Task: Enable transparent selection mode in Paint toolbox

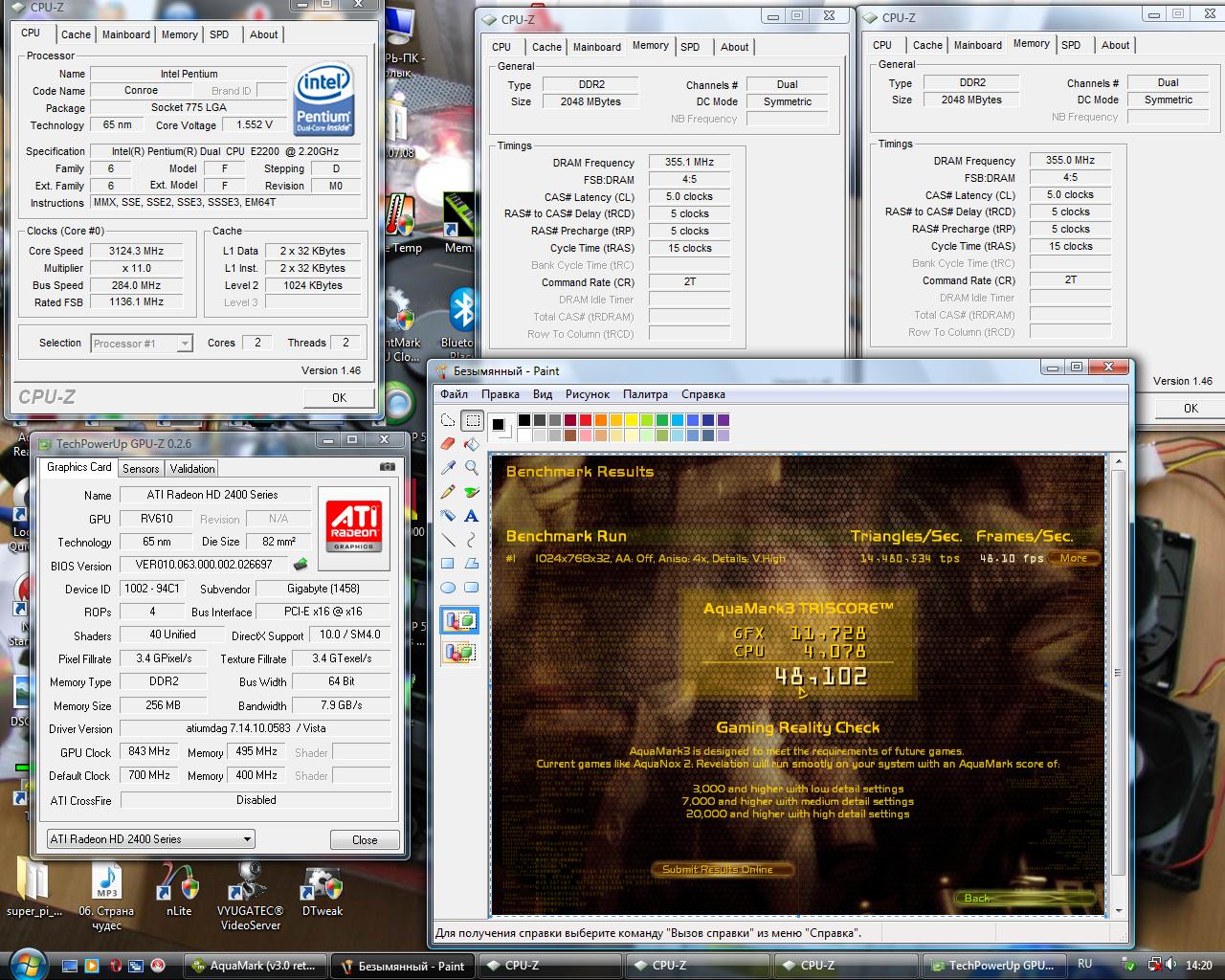Action: (459, 653)
